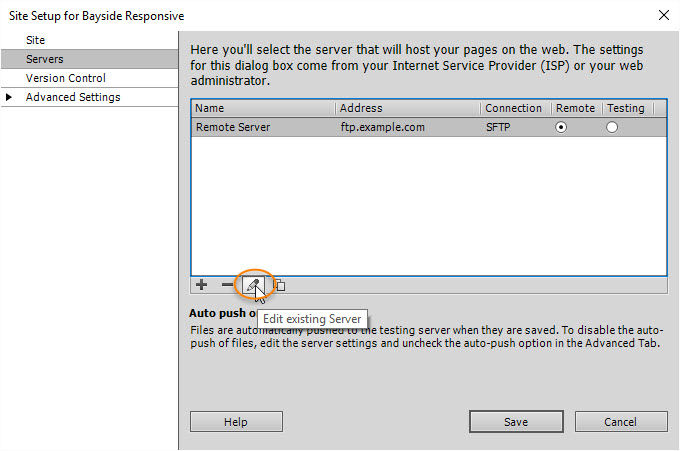680x451 pixels.
Task: Add a new server with the plus icon
Action: pyautogui.click(x=201, y=285)
